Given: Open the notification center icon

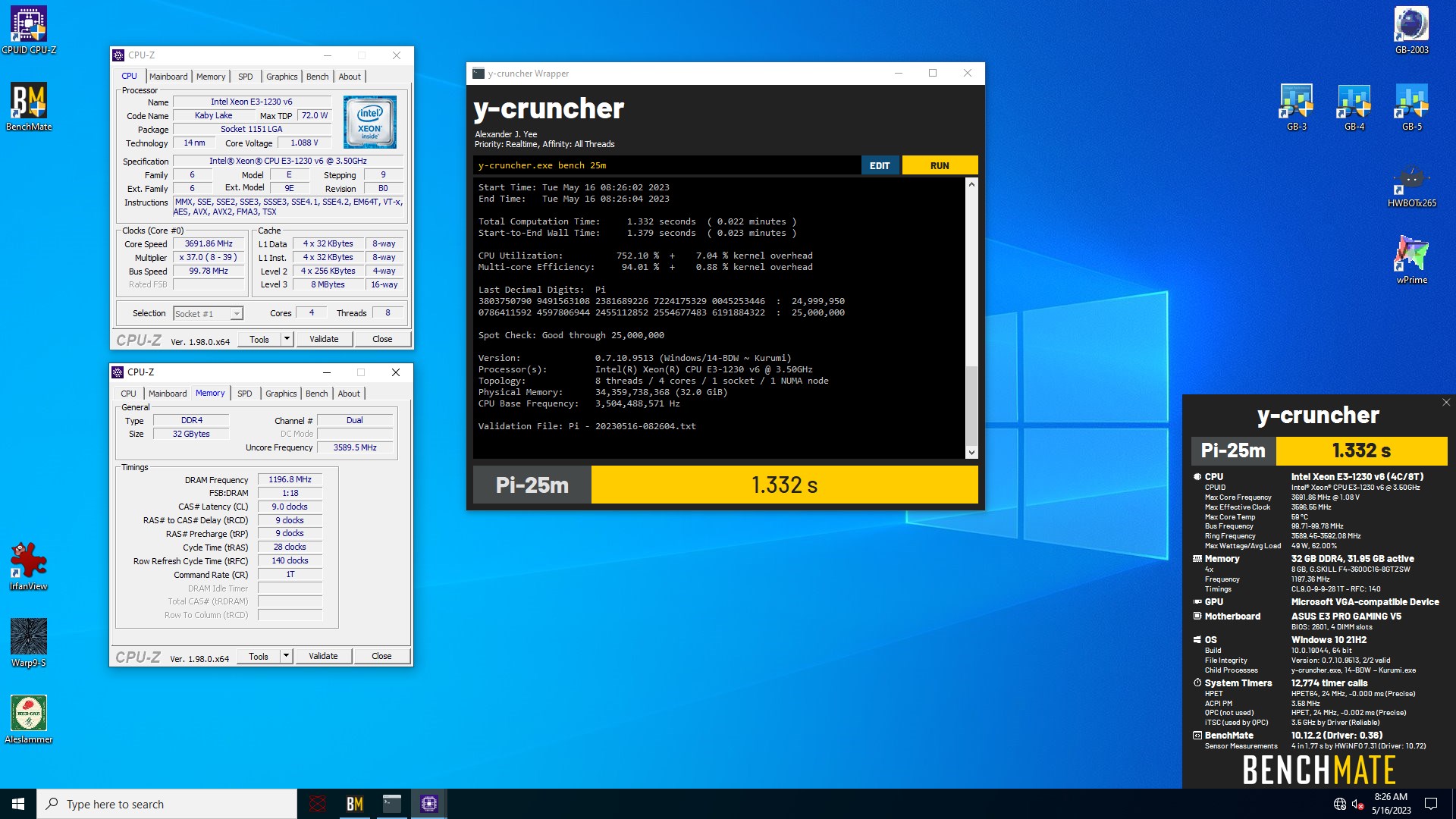Looking at the screenshot, I should tap(1431, 804).
